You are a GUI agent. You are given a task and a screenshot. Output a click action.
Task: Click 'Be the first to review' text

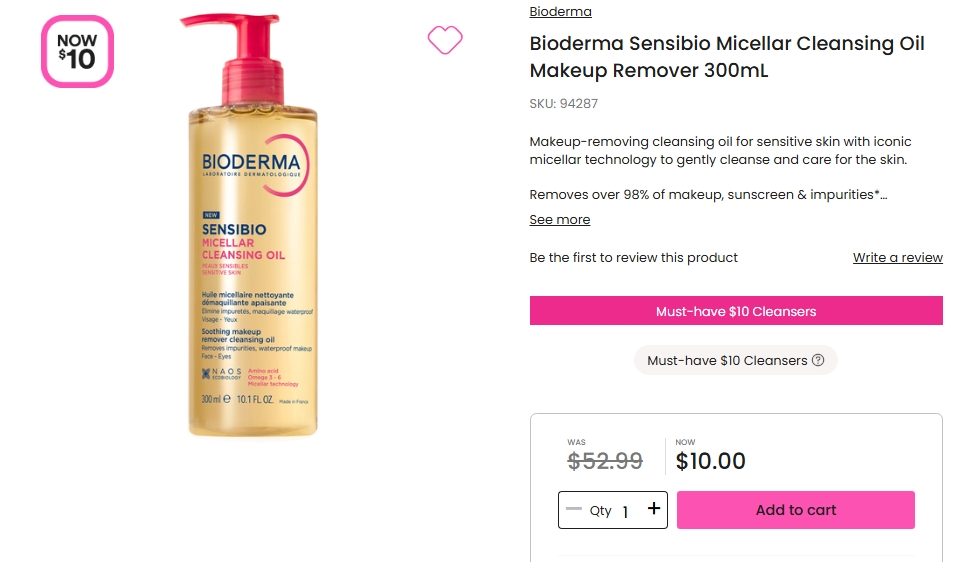[x=633, y=258]
